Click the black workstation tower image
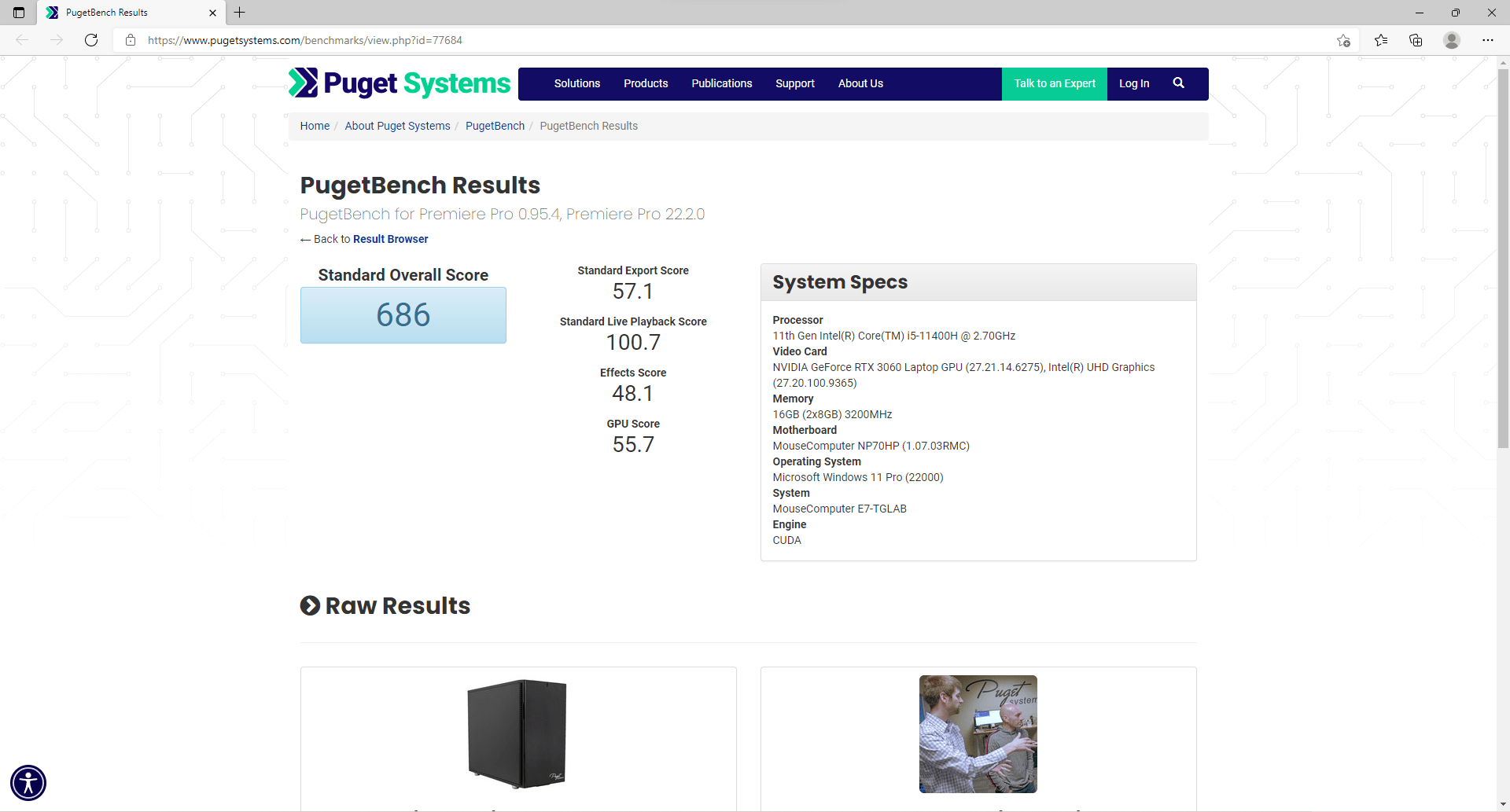Viewport: 1510px width, 812px height. (517, 733)
